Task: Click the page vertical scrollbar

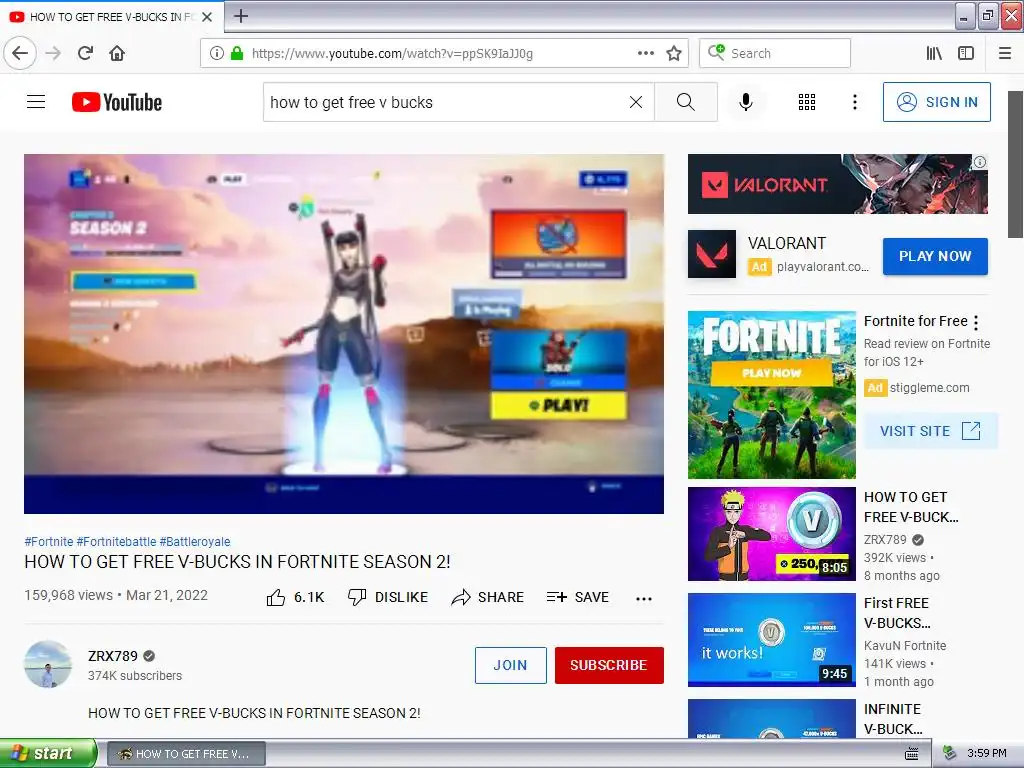Action: [1015, 165]
